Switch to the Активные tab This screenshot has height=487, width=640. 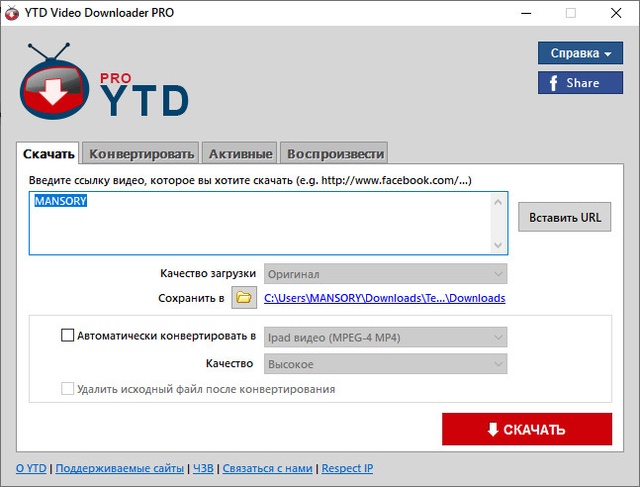point(240,154)
